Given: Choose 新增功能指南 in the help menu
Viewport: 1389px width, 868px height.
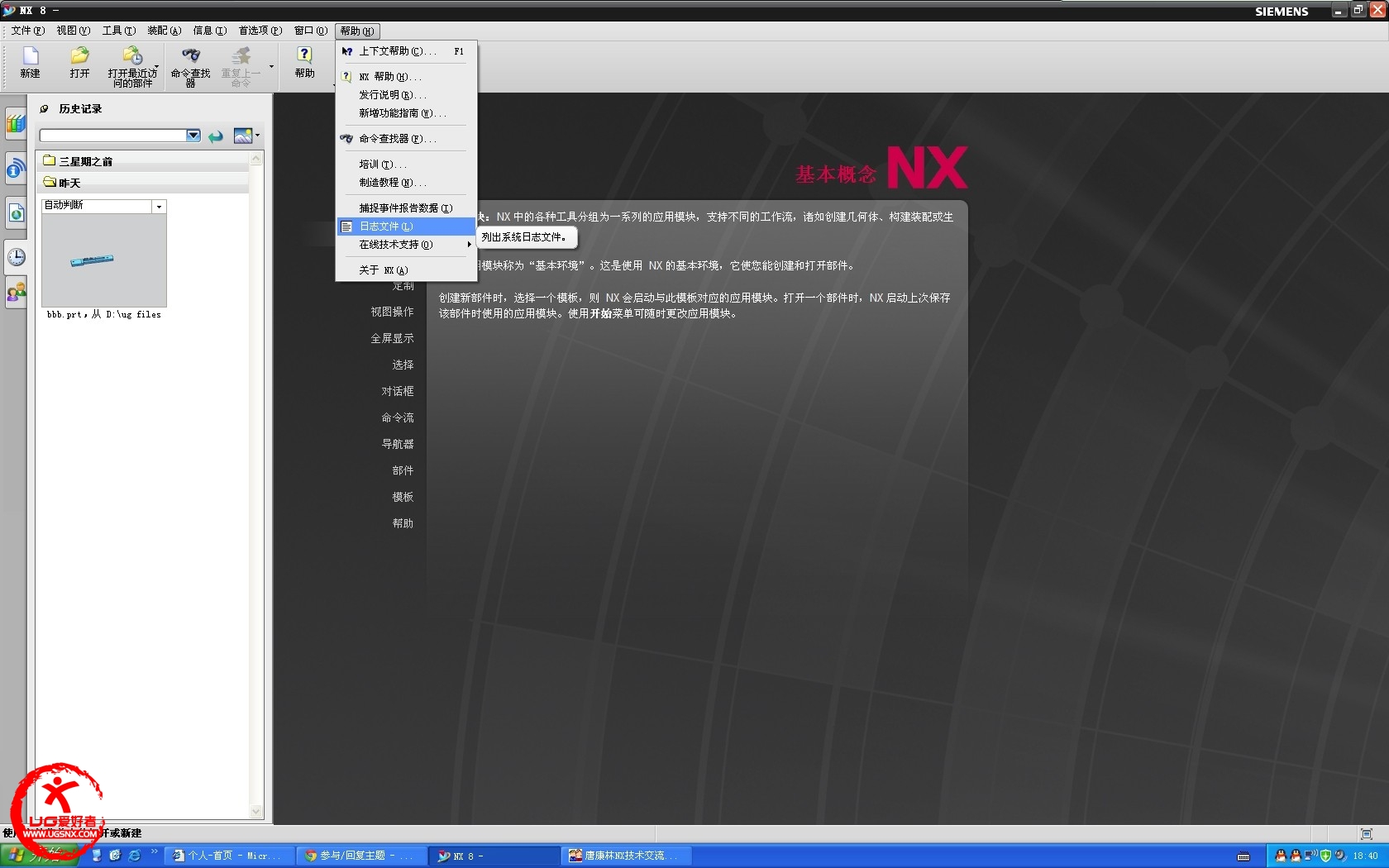Looking at the screenshot, I should [406, 113].
